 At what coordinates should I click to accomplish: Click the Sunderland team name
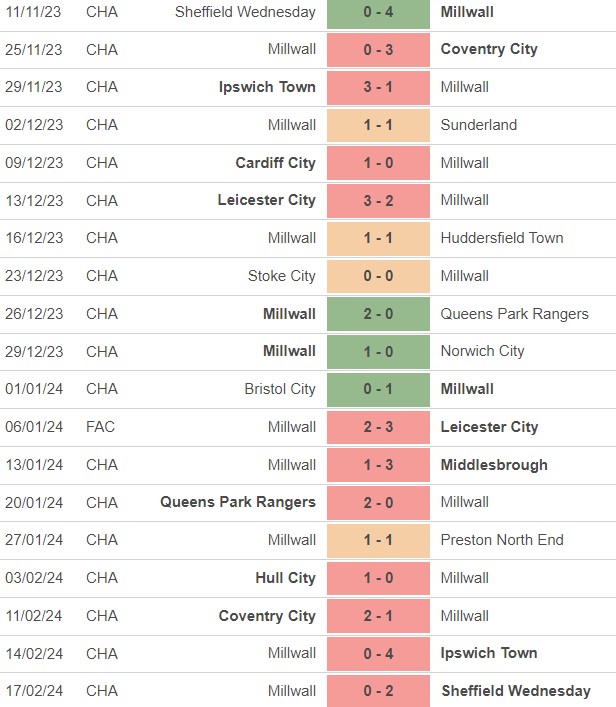(x=478, y=125)
